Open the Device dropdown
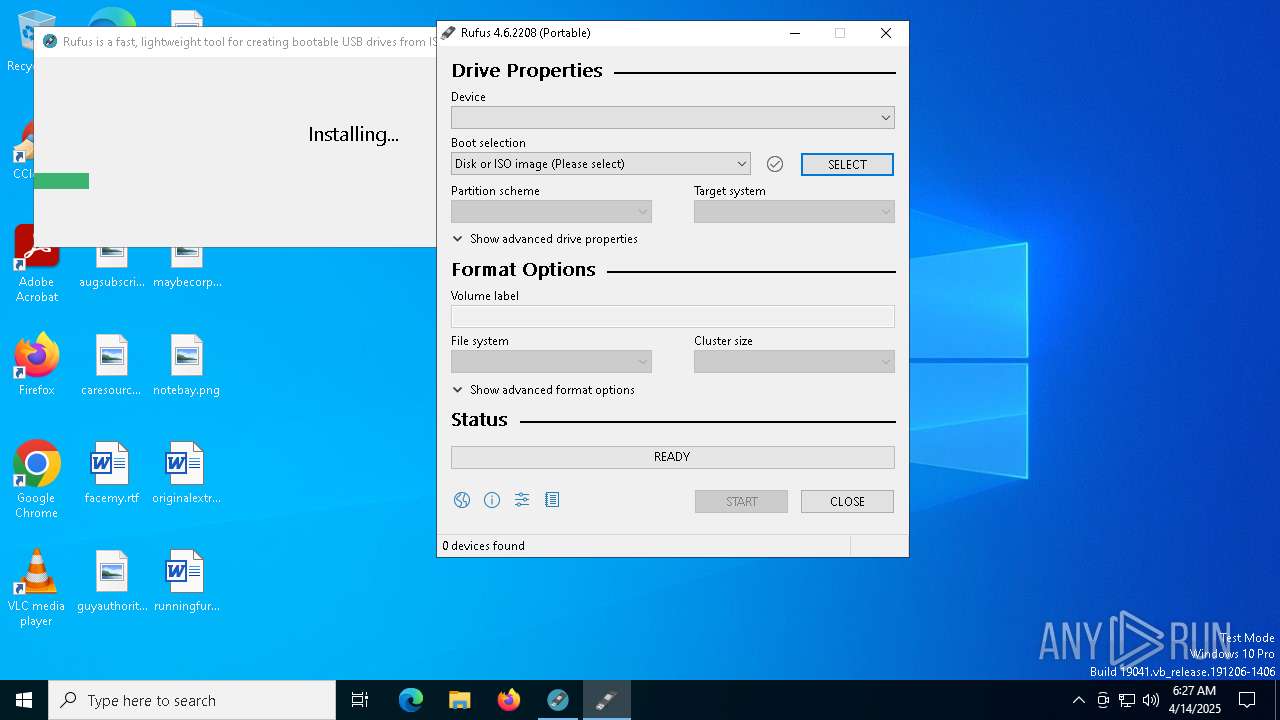This screenshot has height=720, width=1280. pos(673,117)
